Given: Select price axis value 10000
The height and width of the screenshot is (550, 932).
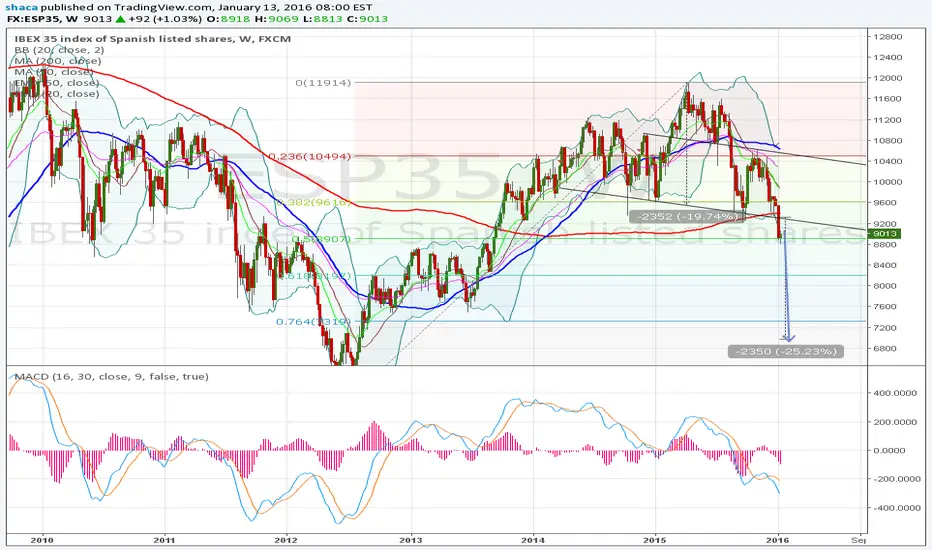Looking at the screenshot, I should tap(887, 183).
